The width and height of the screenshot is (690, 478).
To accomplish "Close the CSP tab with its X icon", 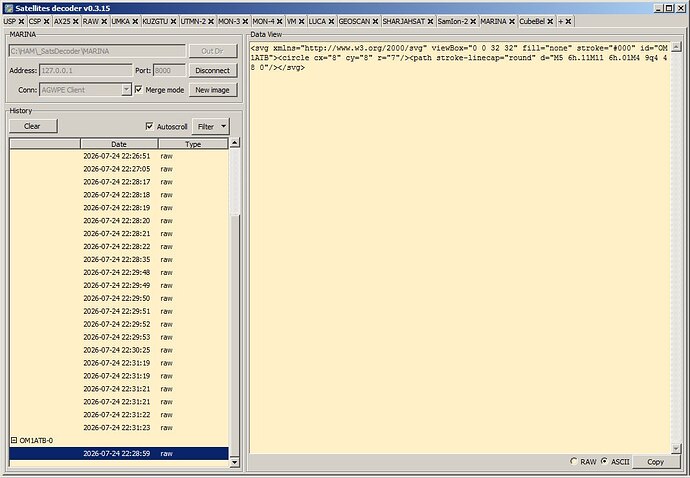I will (x=46, y=22).
